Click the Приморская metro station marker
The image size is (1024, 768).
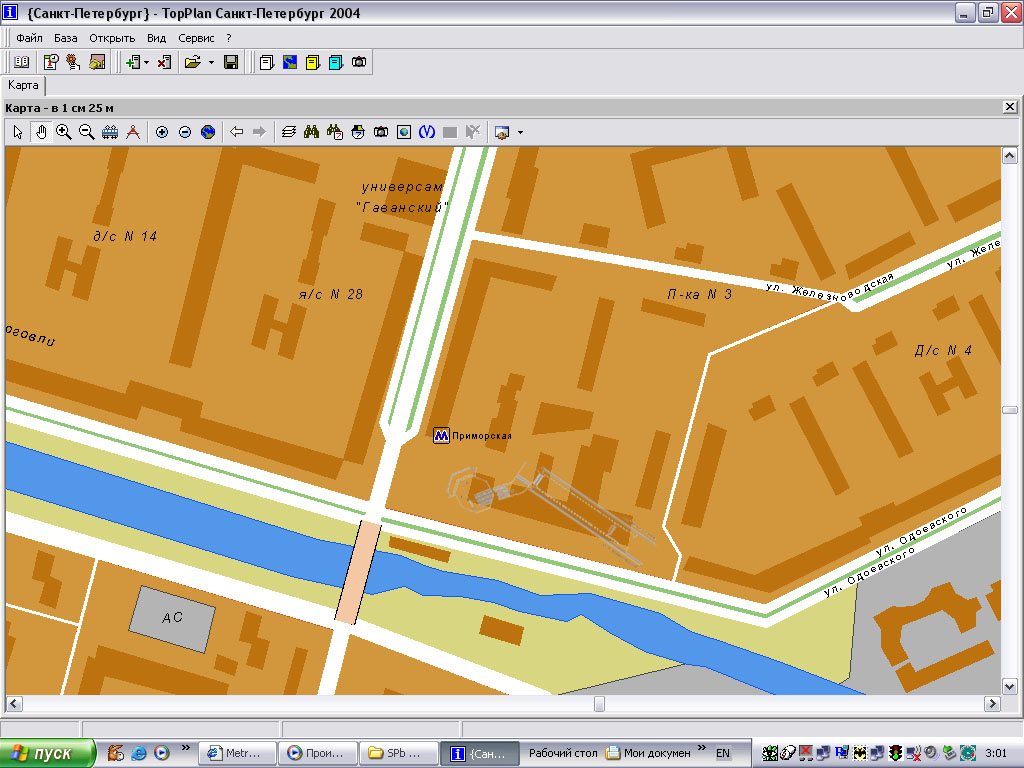(441, 436)
